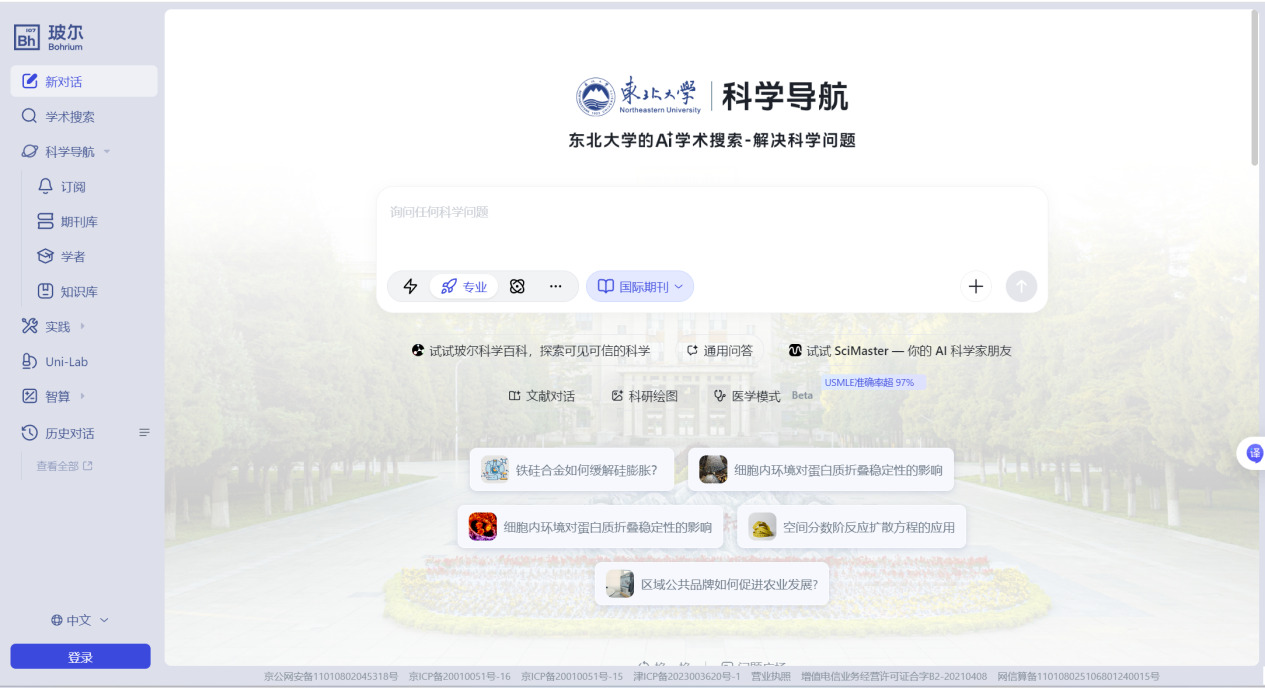Toggle the 专业 rocket mode
The height and width of the screenshot is (688, 1265).
pyautogui.click(x=464, y=287)
